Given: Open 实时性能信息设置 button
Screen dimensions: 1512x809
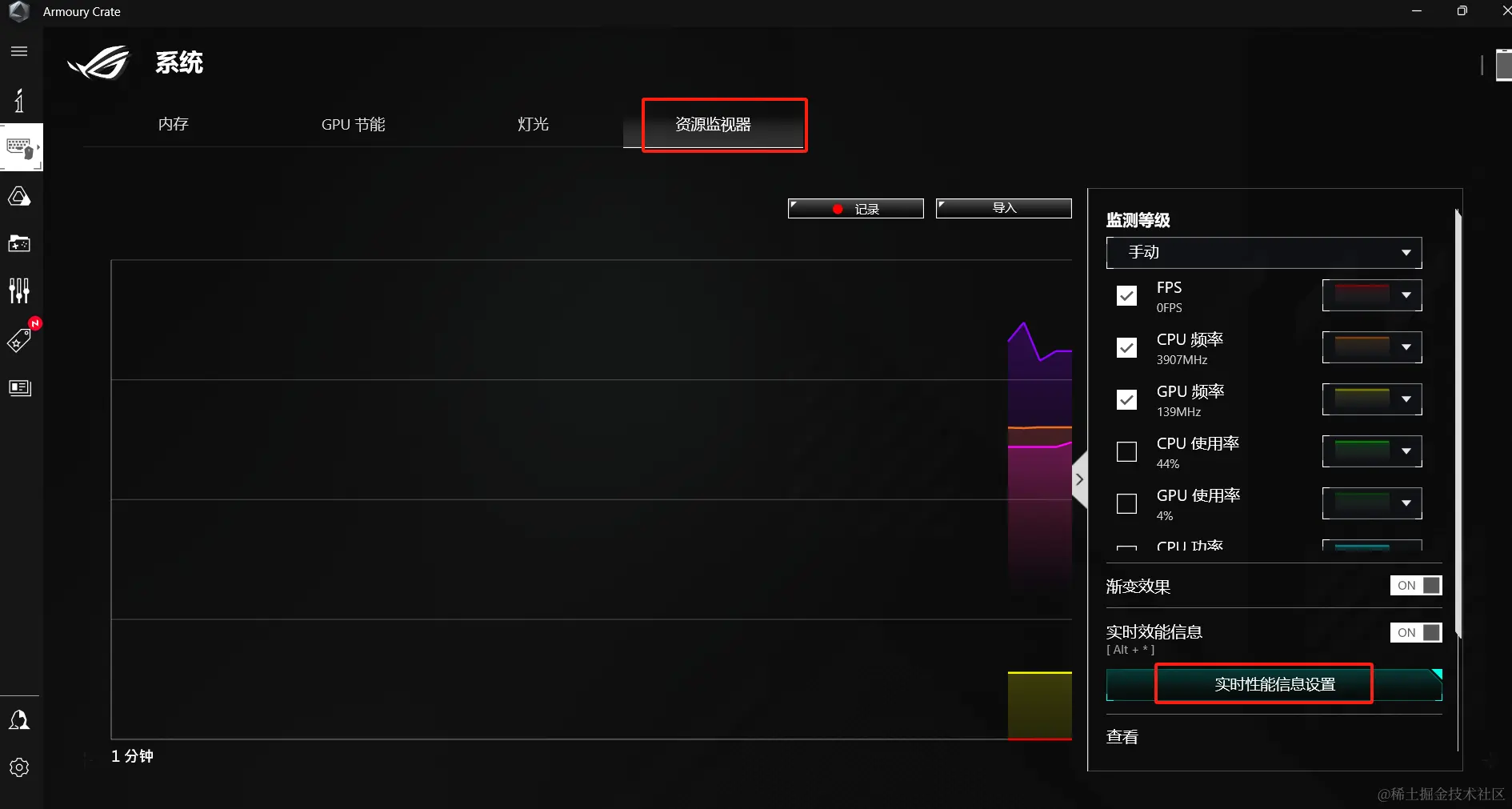Looking at the screenshot, I should click(x=1274, y=685).
